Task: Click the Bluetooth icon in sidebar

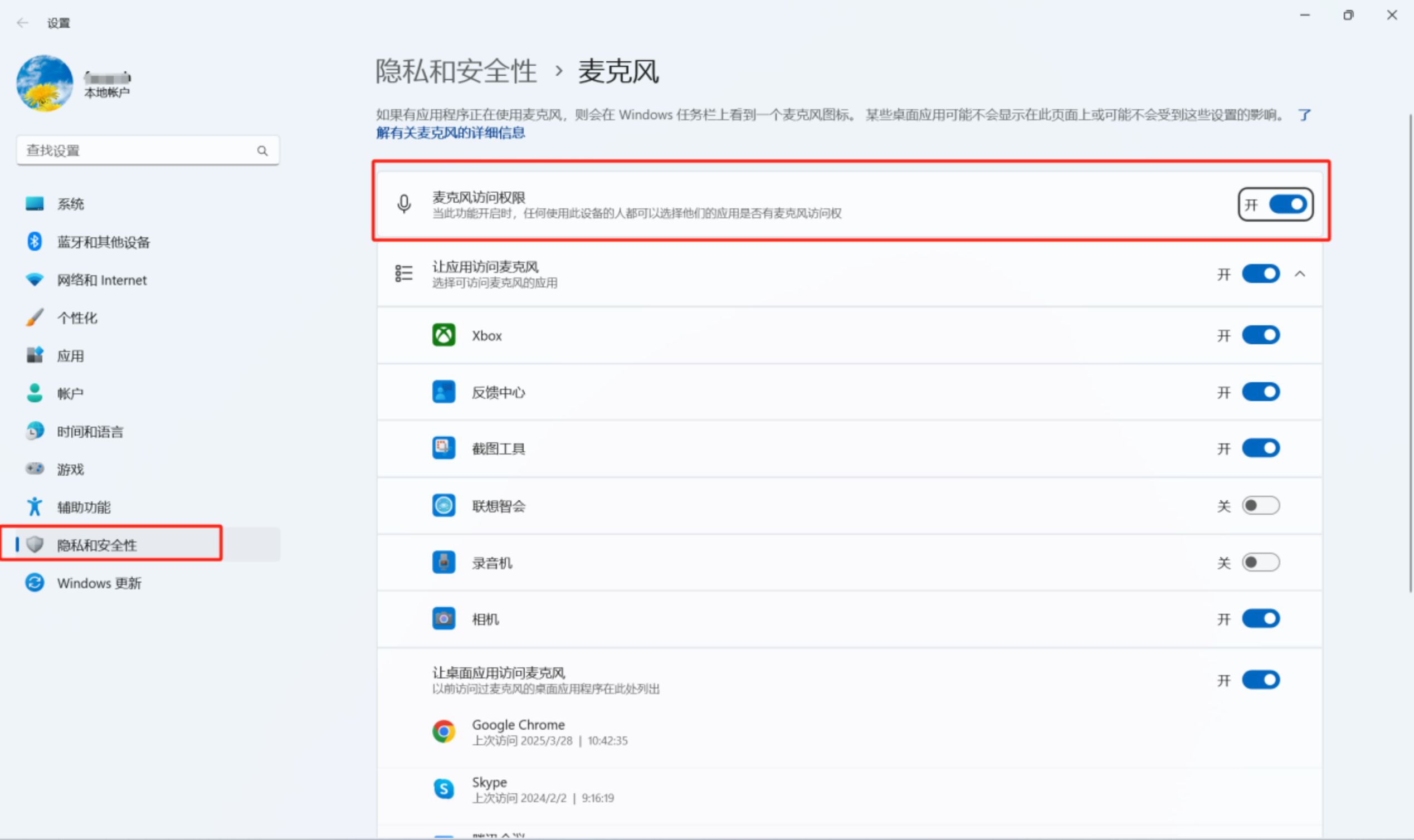Action: click(x=35, y=242)
